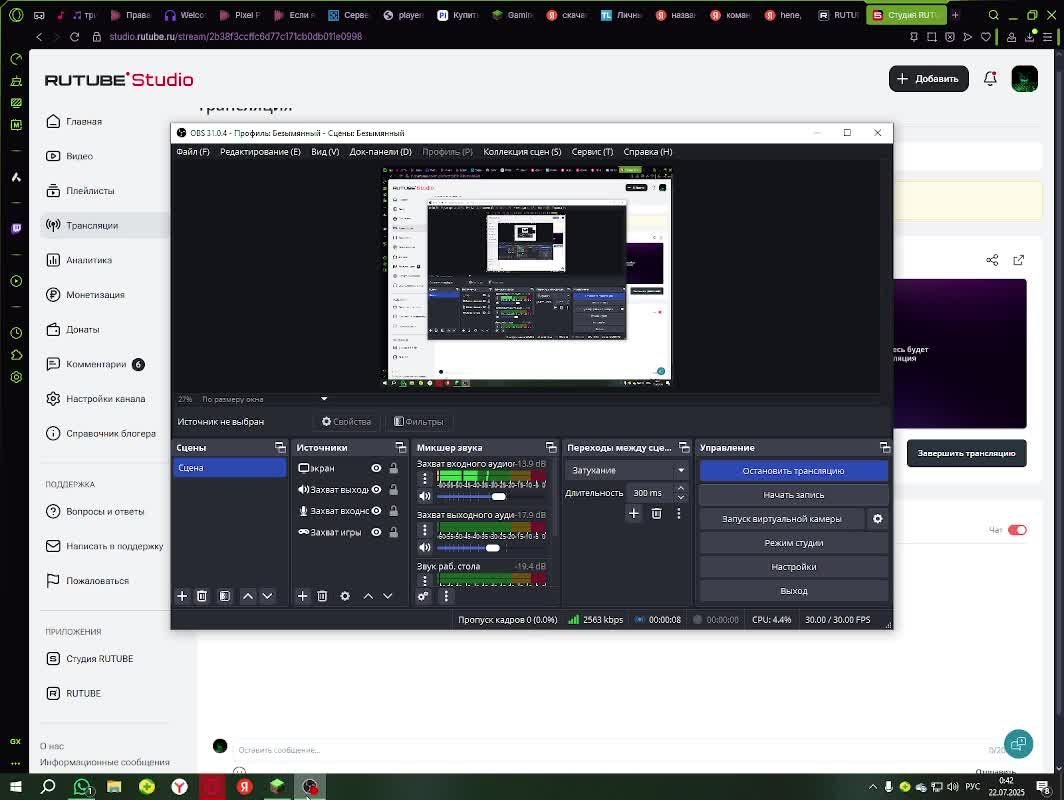Pop out the Сцены dock panel
The image size is (1064, 800).
click(x=280, y=447)
